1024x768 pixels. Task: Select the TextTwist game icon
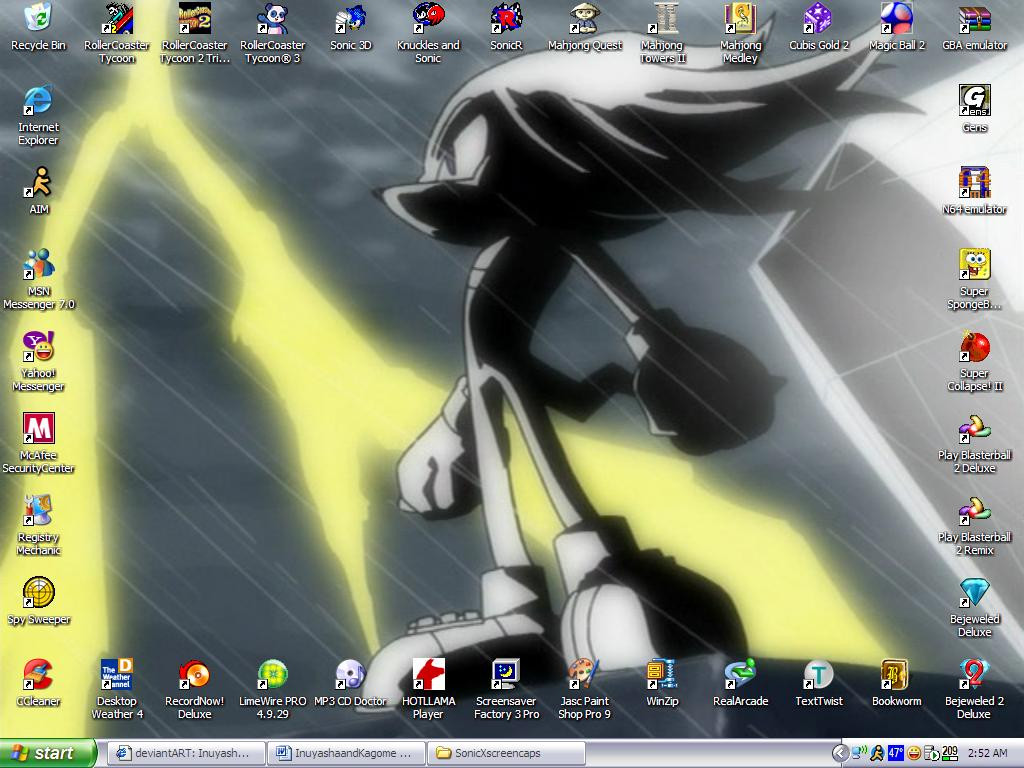point(819,675)
